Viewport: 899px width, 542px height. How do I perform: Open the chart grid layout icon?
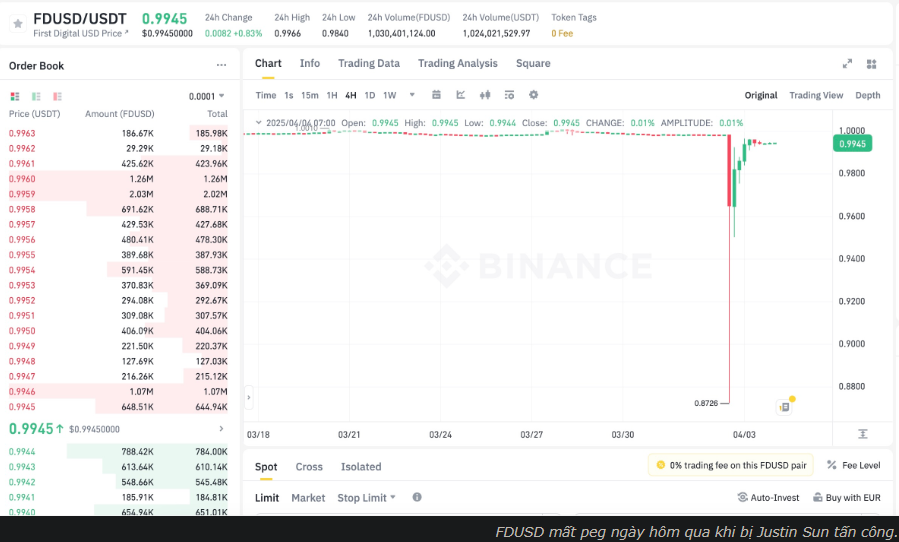[x=872, y=63]
